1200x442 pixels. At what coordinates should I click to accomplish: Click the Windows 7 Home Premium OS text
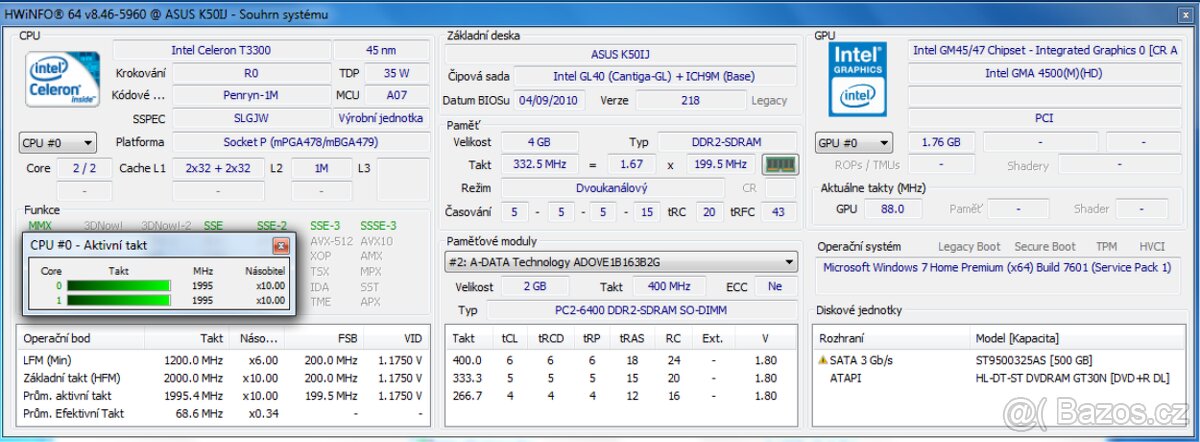[996, 267]
